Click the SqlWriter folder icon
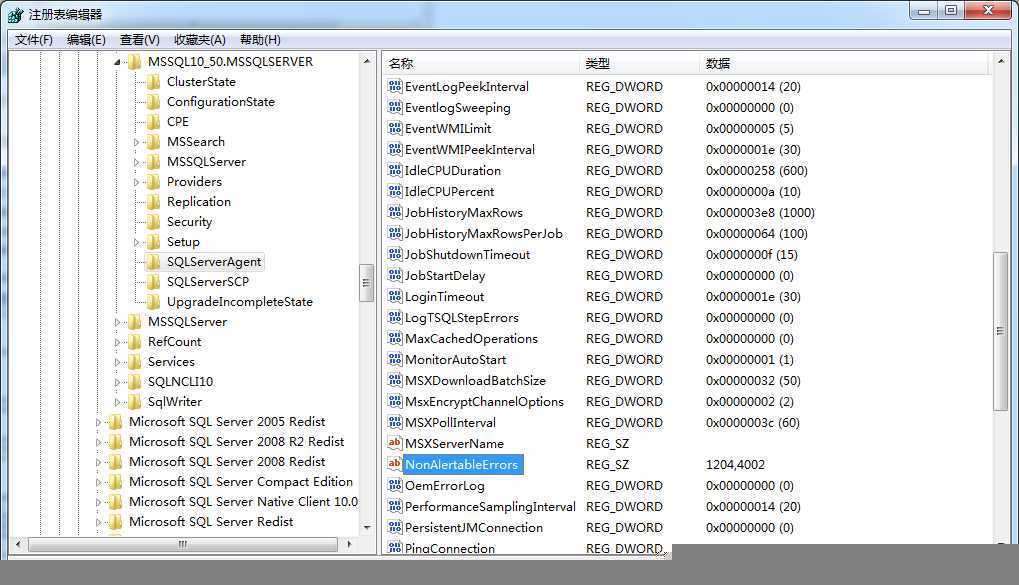Image resolution: width=1019 pixels, height=585 pixels. (x=135, y=402)
